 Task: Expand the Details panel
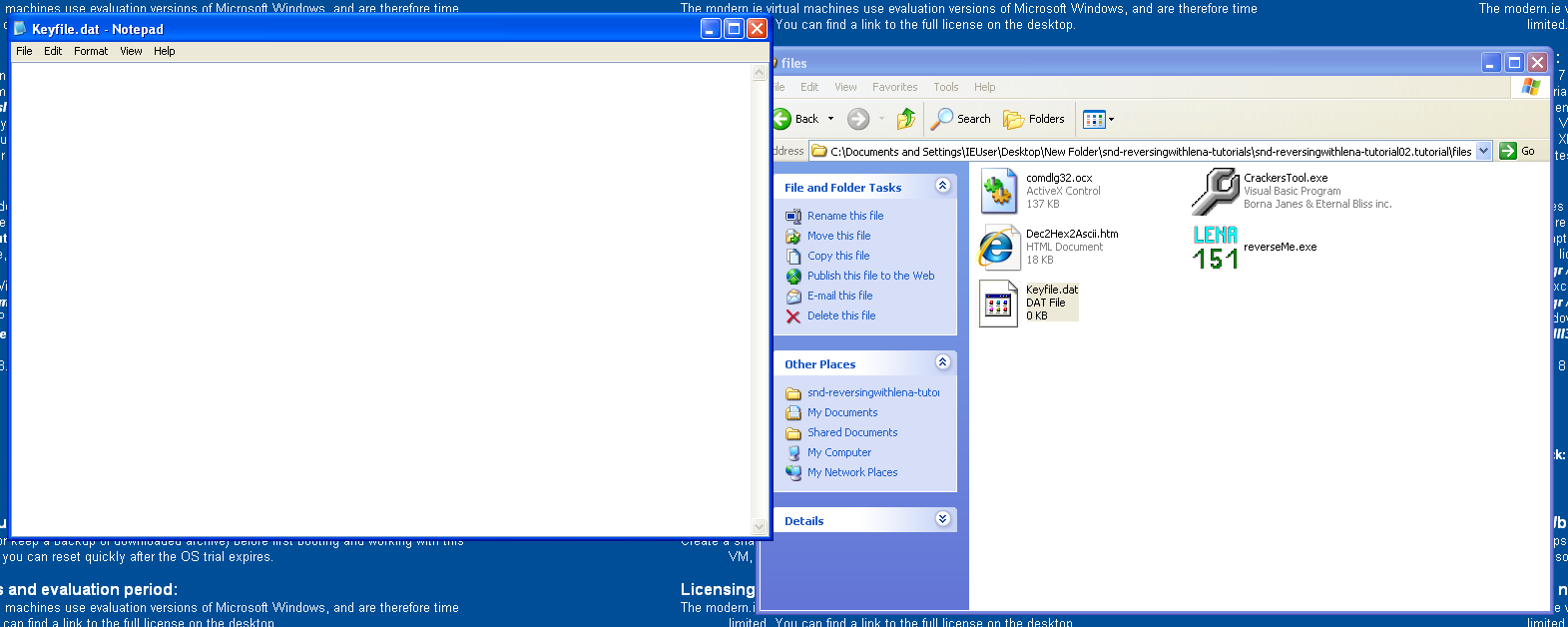coord(942,519)
